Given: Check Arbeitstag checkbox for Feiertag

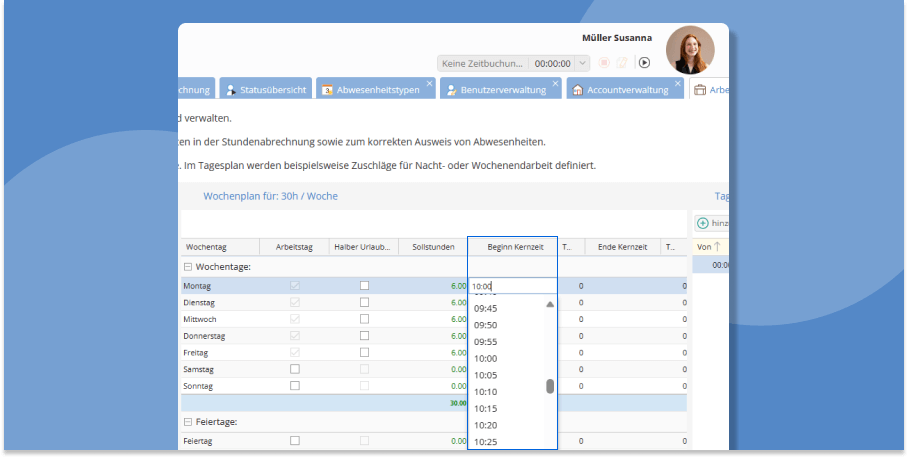Looking at the screenshot, I should click(x=294, y=440).
